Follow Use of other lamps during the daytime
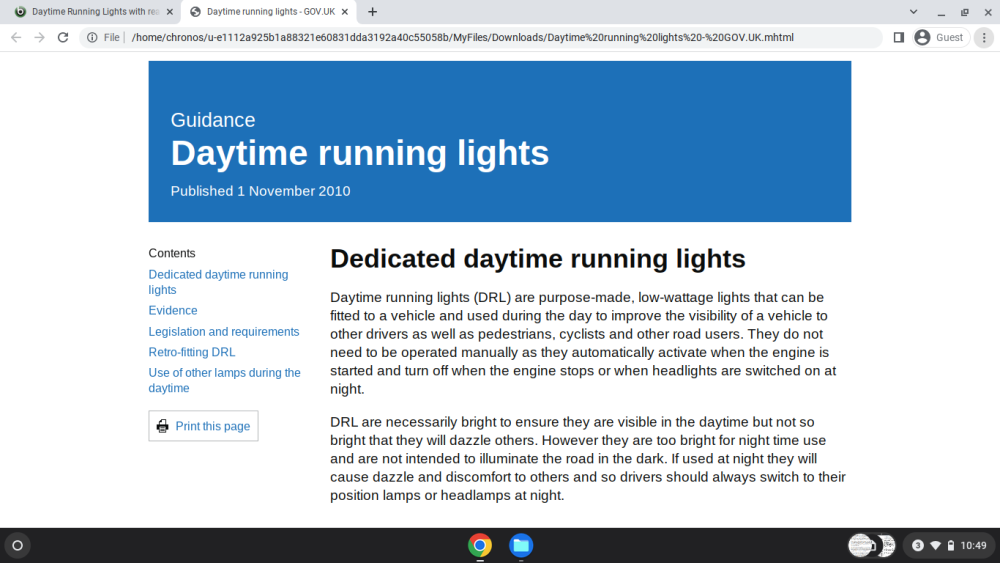Viewport: 1000px width, 563px height. tap(224, 380)
